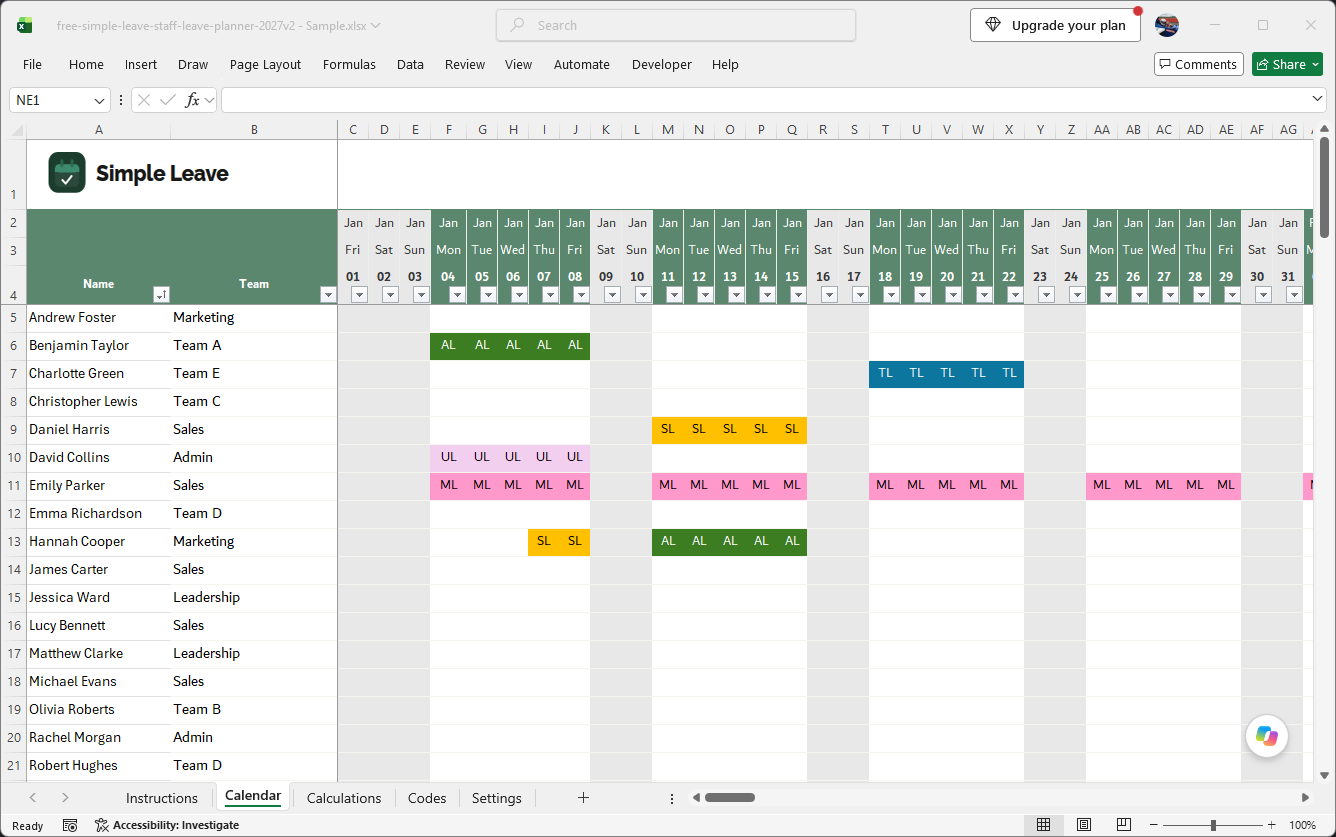Click the Excel app icon in title bar
This screenshot has width=1336, height=837.
click(x=24, y=26)
